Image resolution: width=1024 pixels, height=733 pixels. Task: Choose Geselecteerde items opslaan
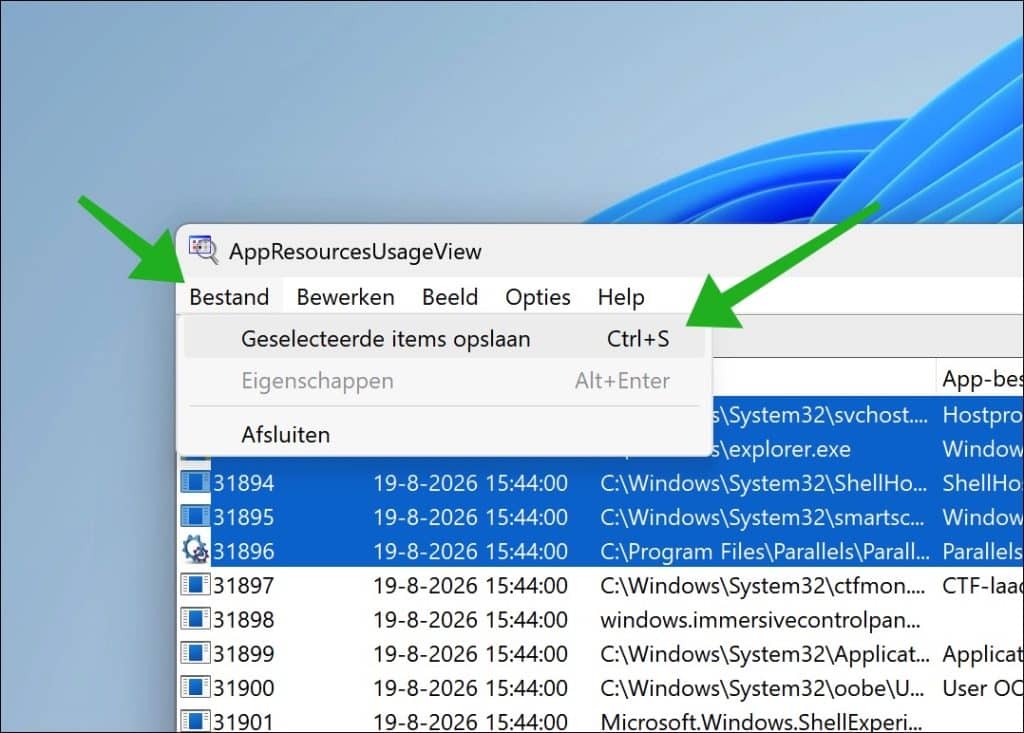(x=445, y=339)
